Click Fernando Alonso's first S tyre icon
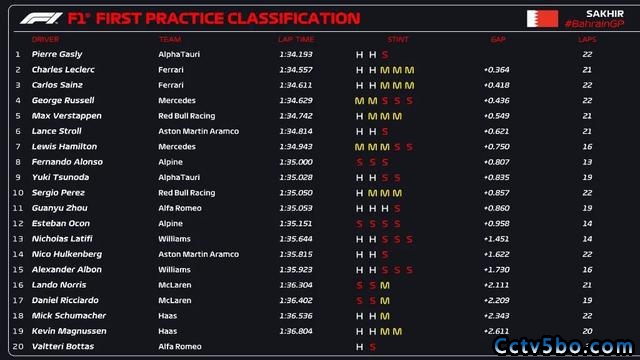Screen dimensions: 640x360 [x=359, y=162]
